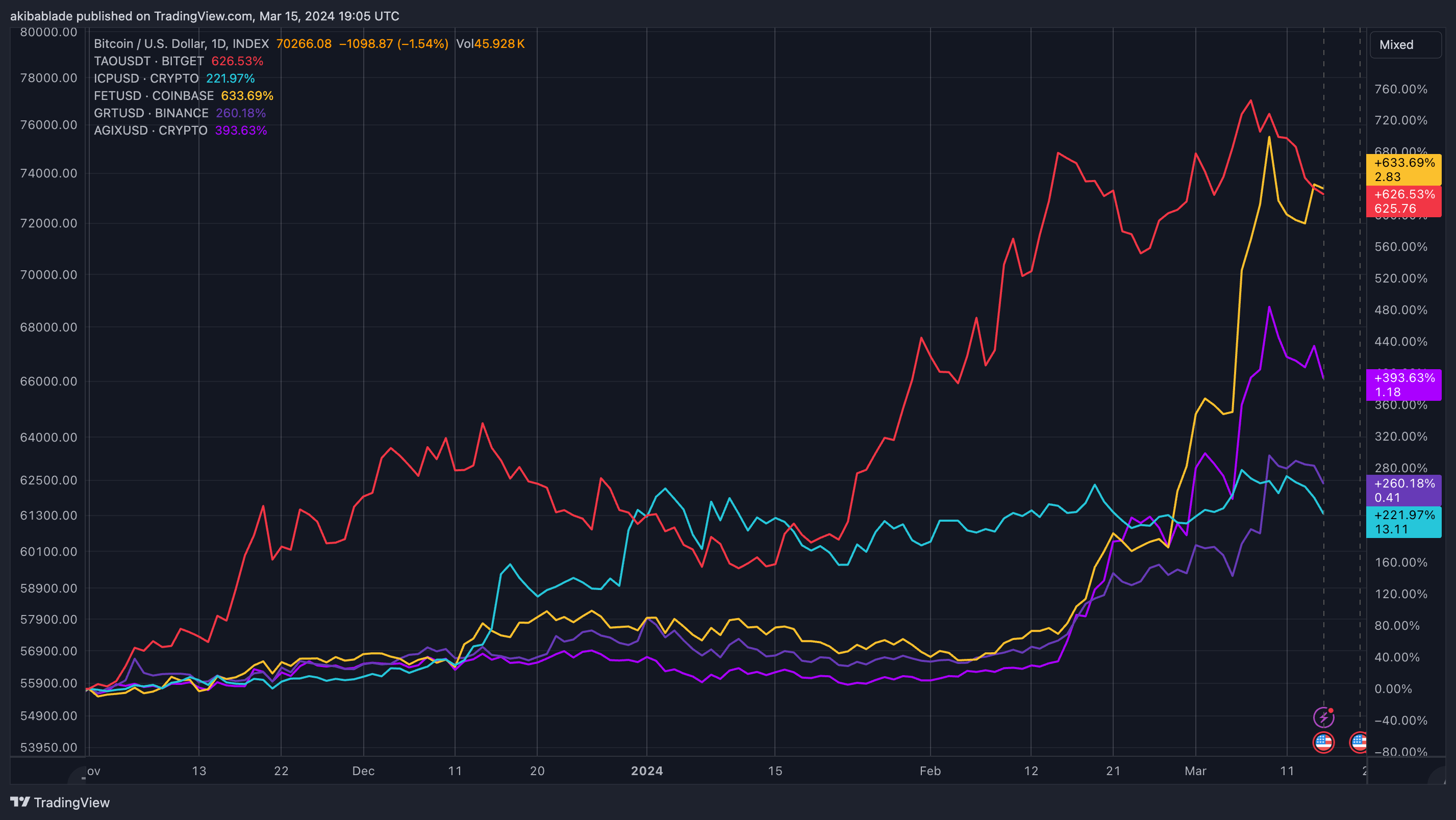Click the TradingView logo at bottom left
Viewport: 1456px width, 820px height.
60,802
